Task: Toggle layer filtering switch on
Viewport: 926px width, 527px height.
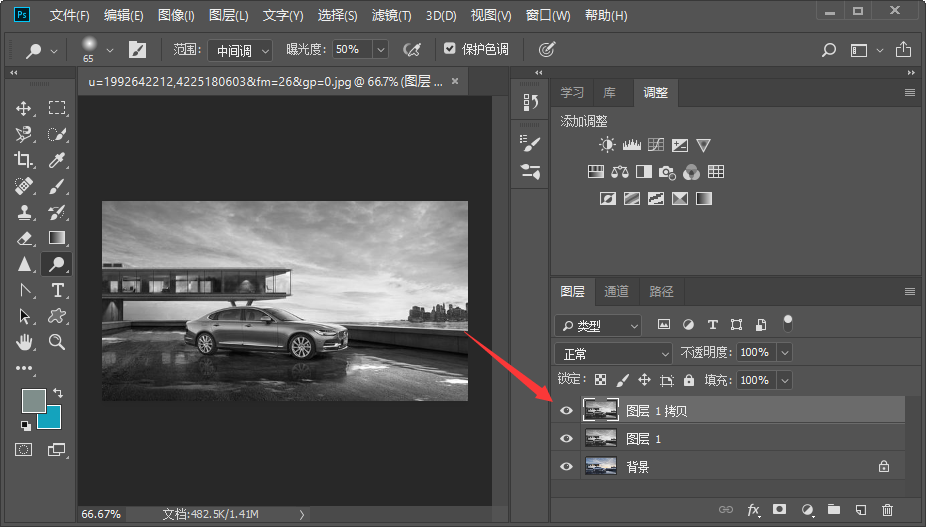Action: coord(787,324)
